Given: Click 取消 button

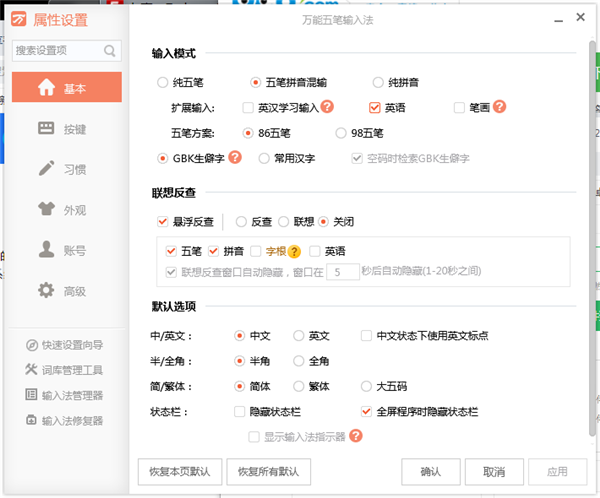Looking at the screenshot, I should coord(494,472).
